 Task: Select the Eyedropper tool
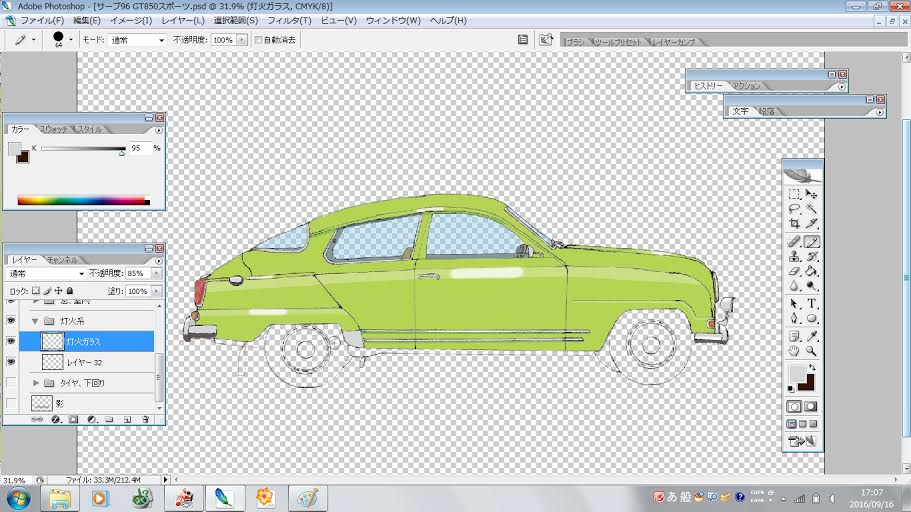(x=811, y=336)
